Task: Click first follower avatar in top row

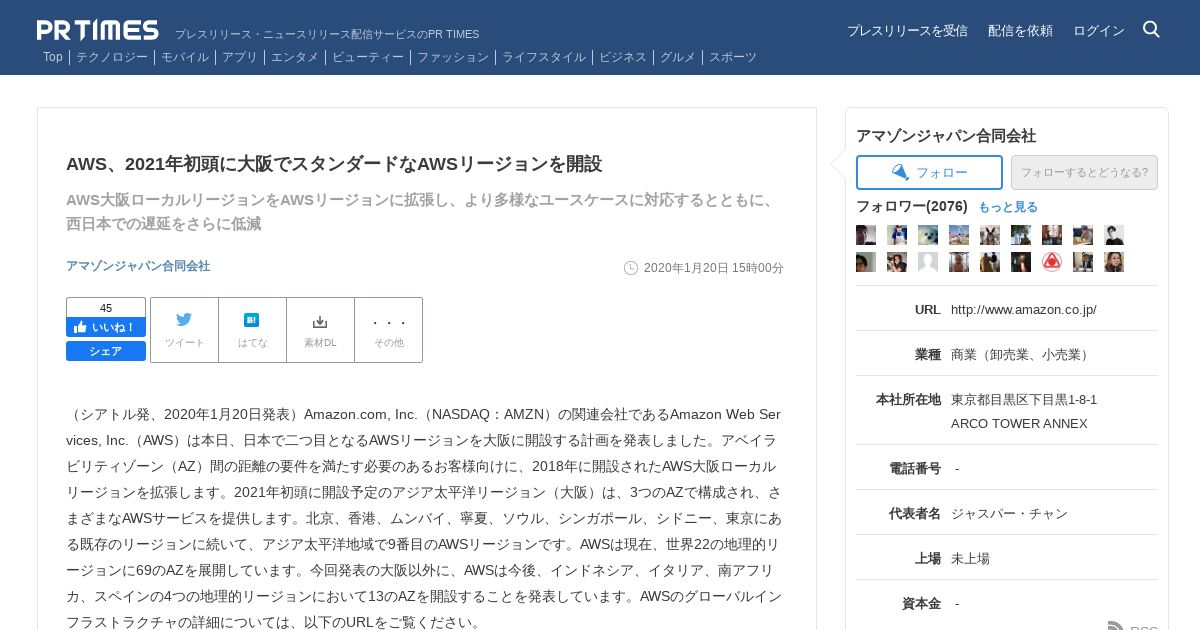Action: [x=866, y=235]
